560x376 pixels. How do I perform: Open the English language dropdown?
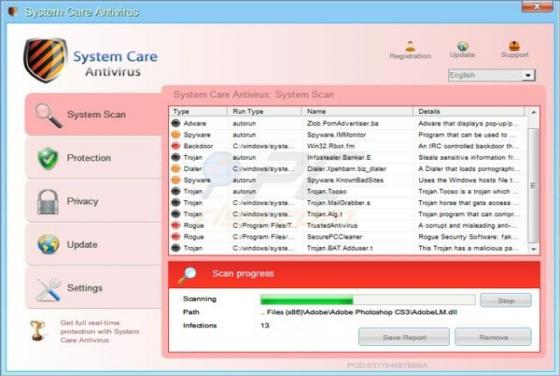[491, 75]
